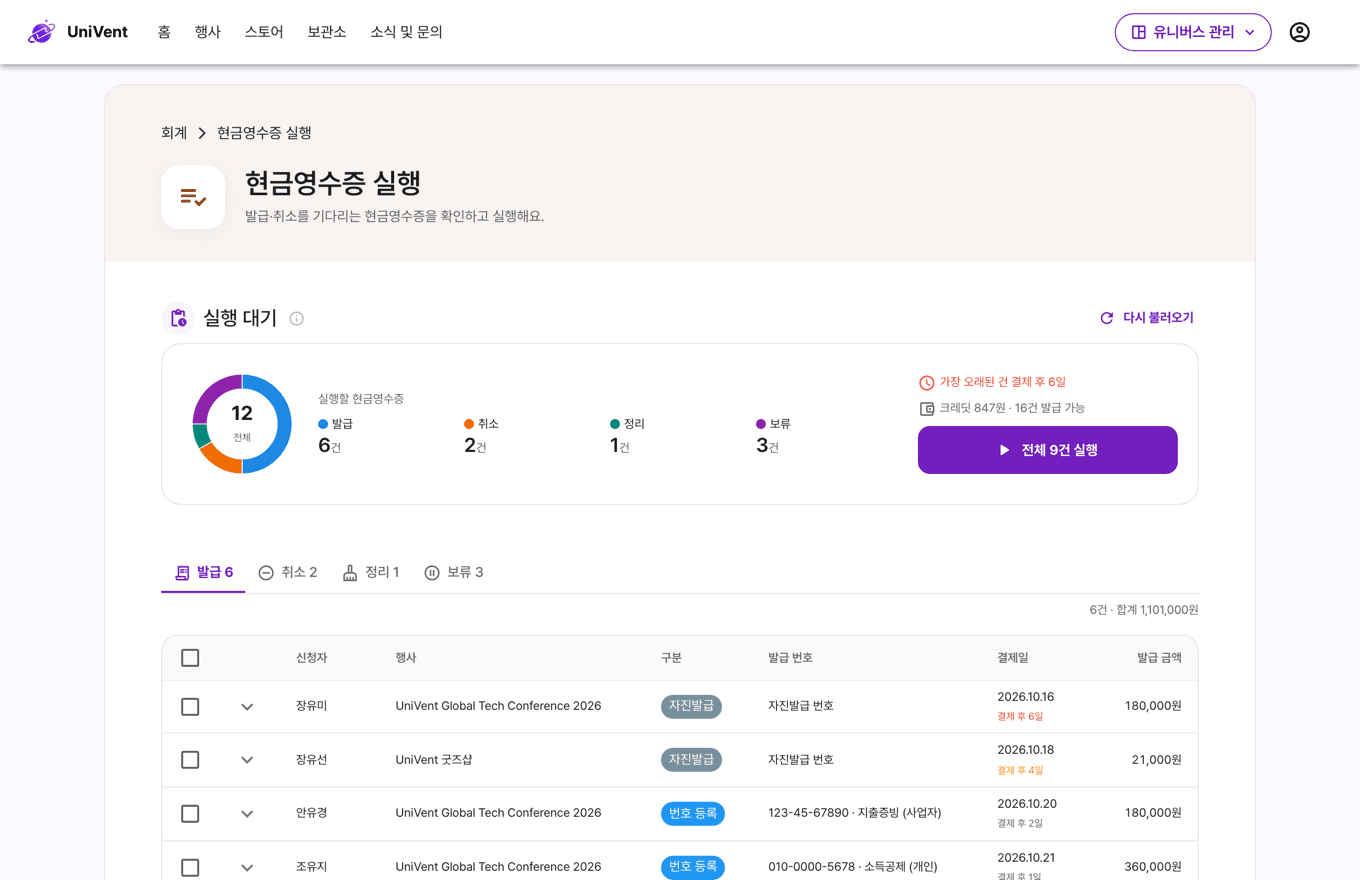Click the orange 취소 legend dot
Screen dimensions: 1360x880
[x=469, y=424]
